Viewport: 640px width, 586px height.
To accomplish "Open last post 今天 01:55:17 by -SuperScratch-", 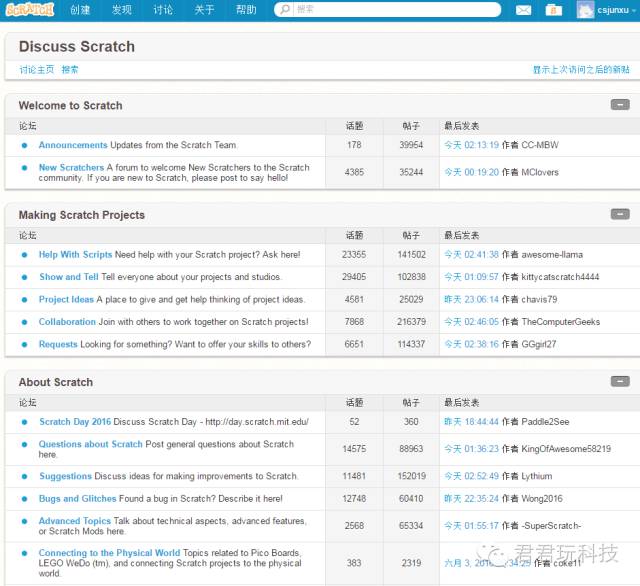I will (471, 525).
